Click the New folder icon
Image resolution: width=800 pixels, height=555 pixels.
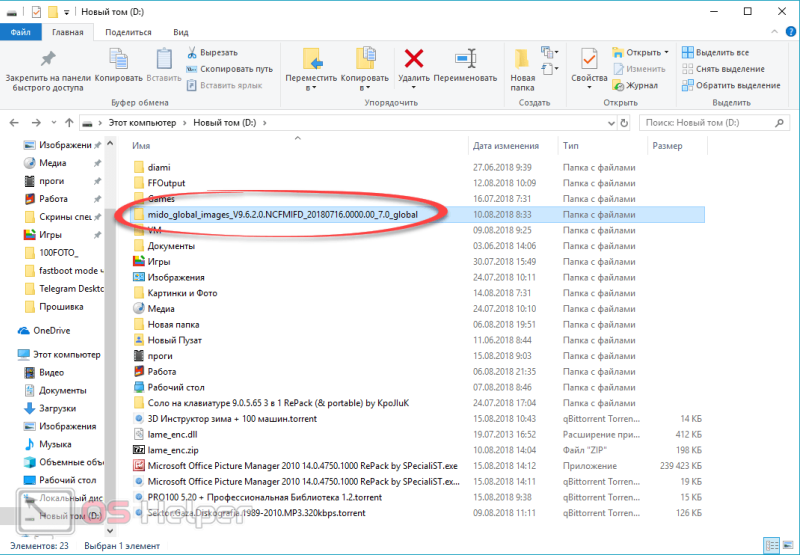[521, 59]
